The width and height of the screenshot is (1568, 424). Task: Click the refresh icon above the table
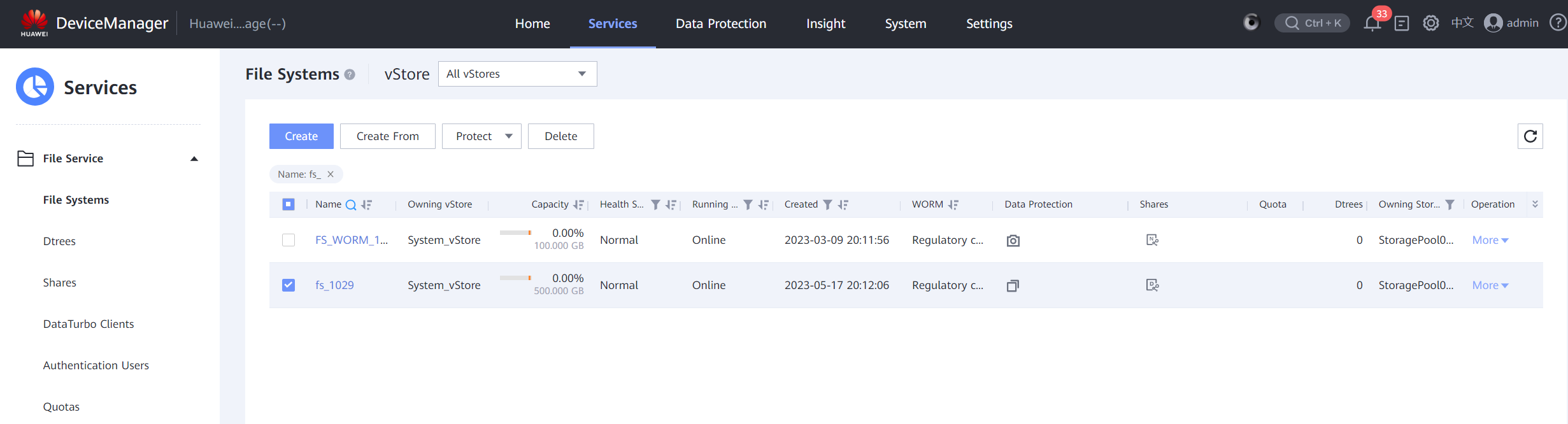(x=1530, y=136)
